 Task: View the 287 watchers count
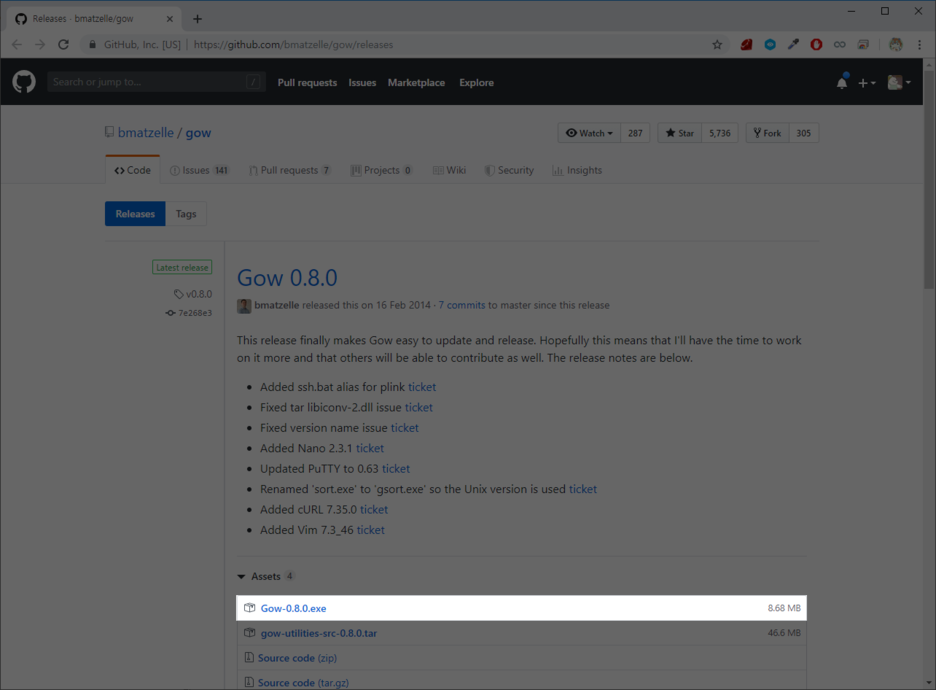tap(635, 133)
